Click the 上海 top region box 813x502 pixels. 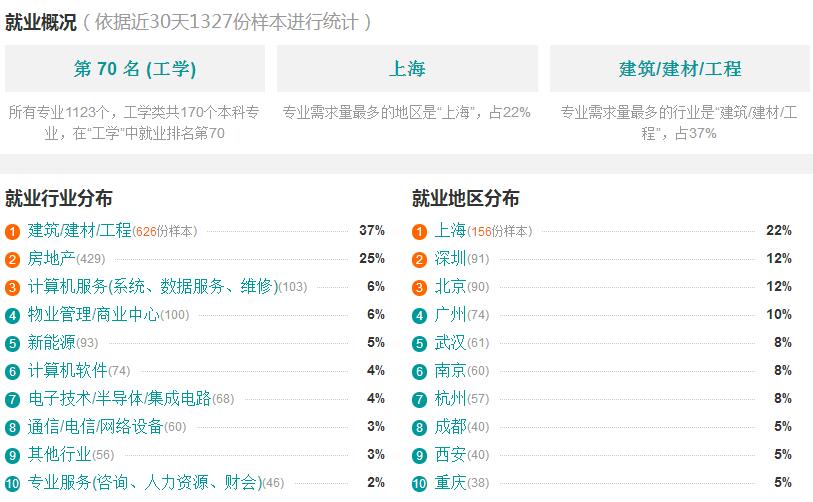pyautogui.click(x=407, y=68)
